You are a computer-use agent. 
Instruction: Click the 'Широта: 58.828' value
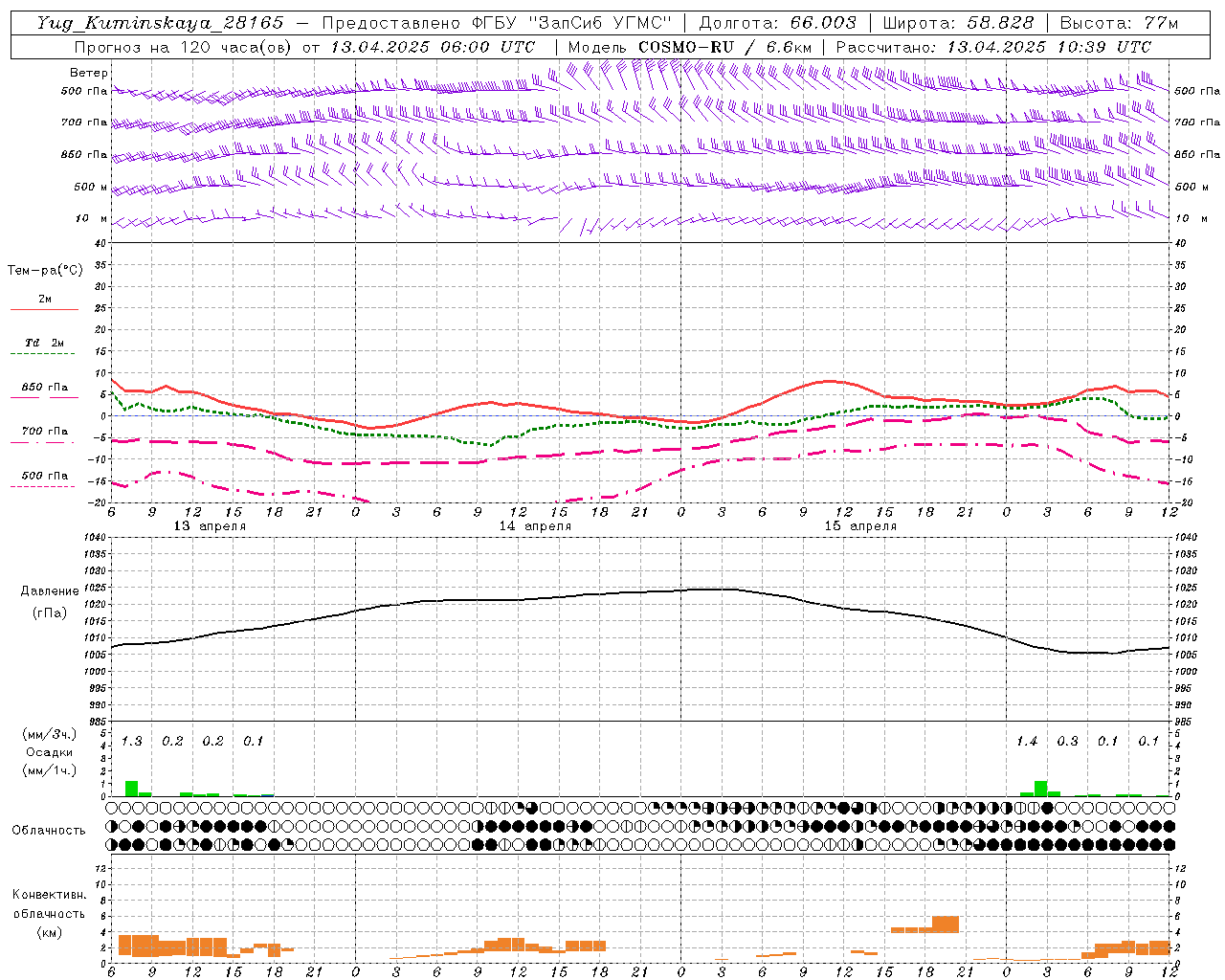(x=958, y=23)
